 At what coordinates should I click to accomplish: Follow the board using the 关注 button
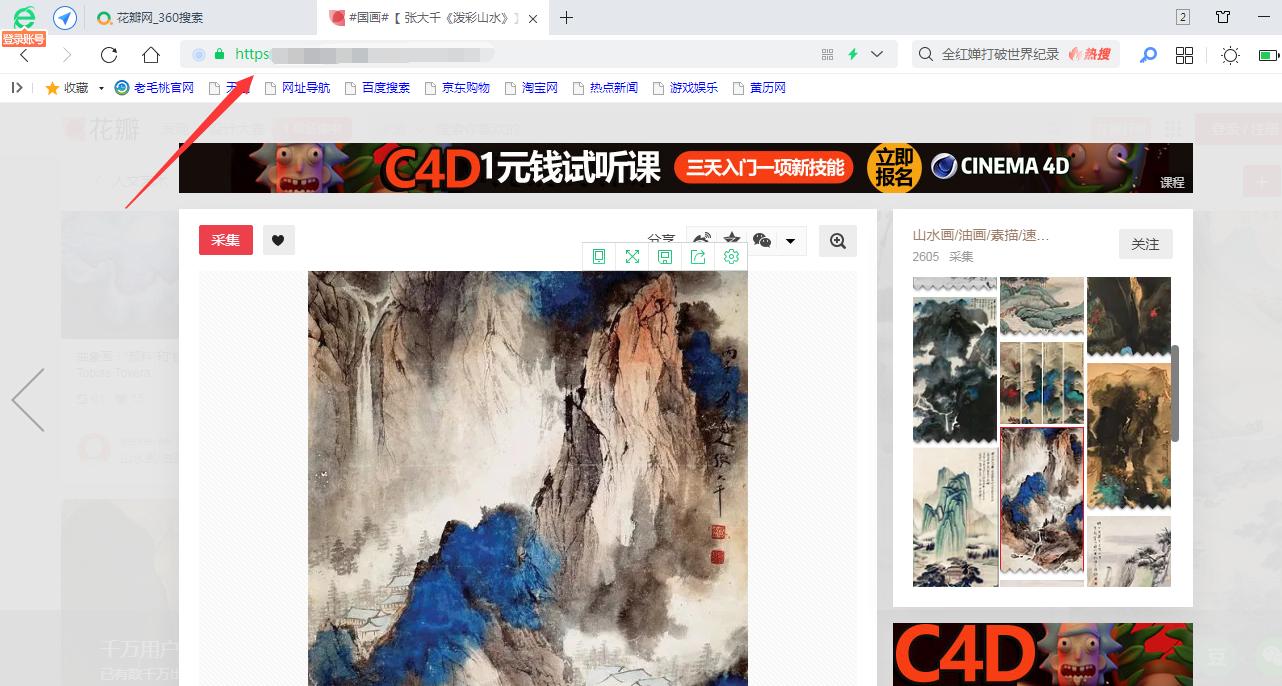coord(1145,243)
